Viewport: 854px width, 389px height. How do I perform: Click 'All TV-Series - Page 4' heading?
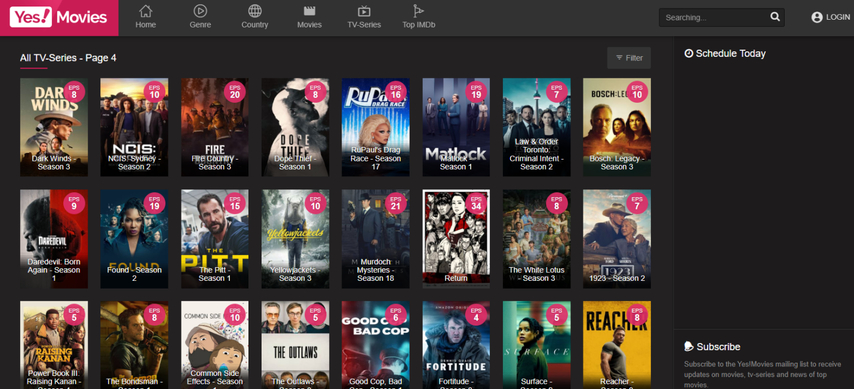68,58
